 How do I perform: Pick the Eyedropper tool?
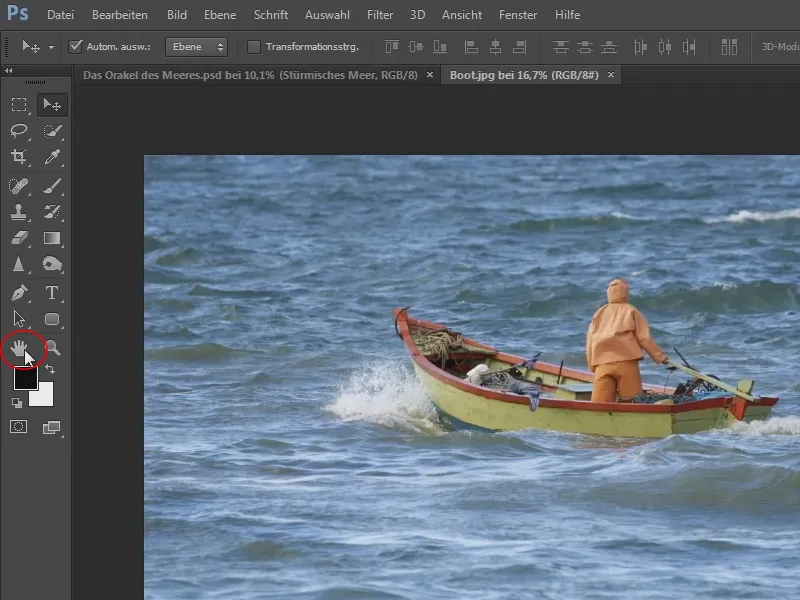tap(52, 157)
